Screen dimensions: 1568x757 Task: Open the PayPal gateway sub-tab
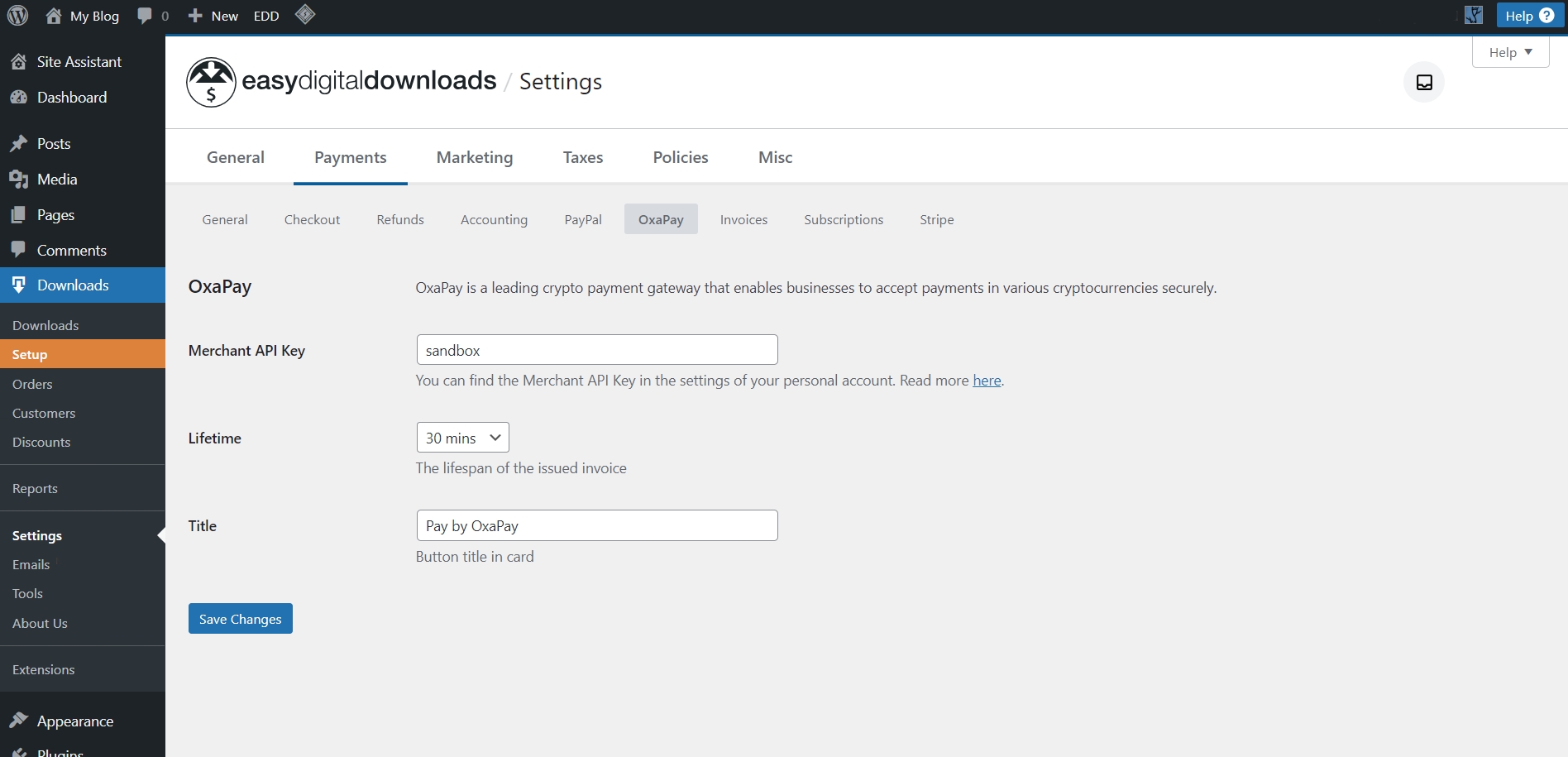coord(582,219)
